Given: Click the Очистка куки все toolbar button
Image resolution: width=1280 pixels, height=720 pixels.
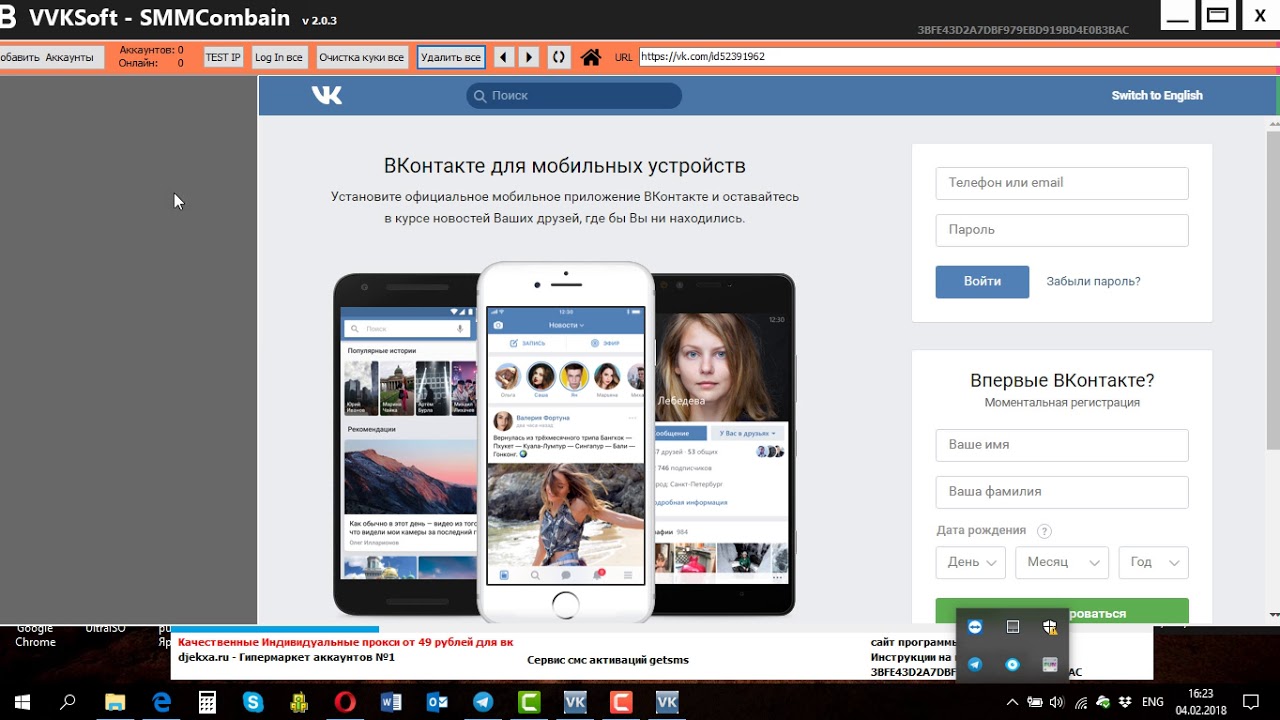Looking at the screenshot, I should 361,57.
